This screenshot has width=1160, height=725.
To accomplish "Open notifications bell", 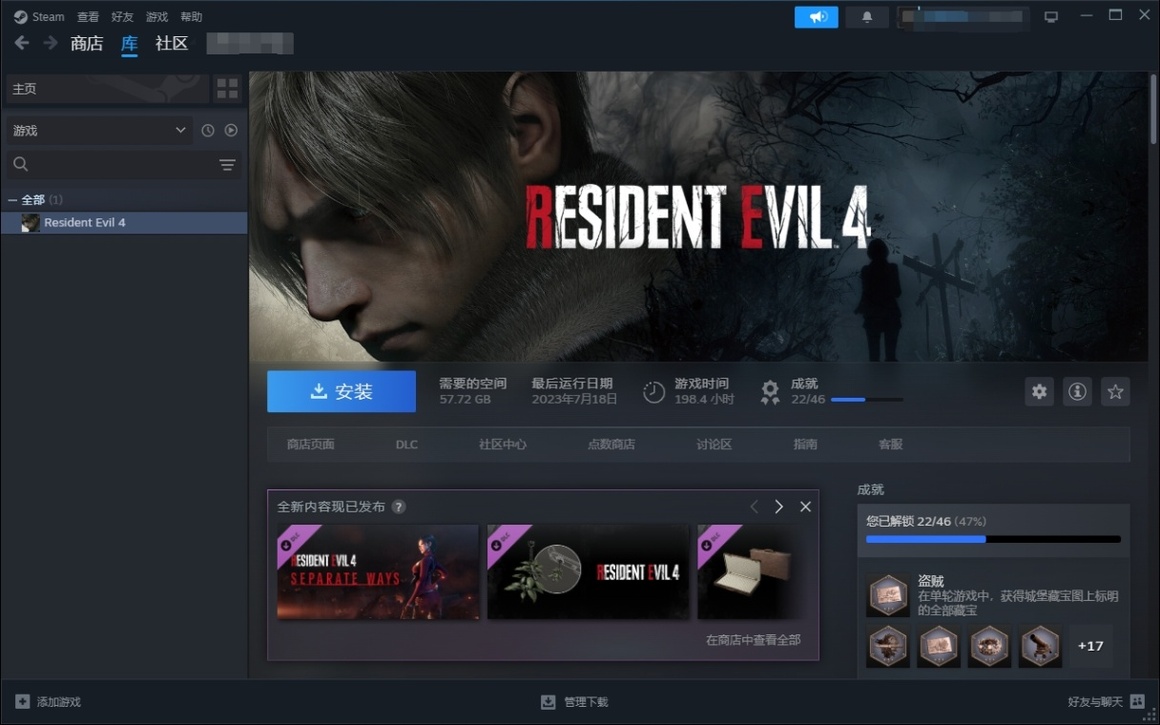I will pyautogui.click(x=867, y=17).
